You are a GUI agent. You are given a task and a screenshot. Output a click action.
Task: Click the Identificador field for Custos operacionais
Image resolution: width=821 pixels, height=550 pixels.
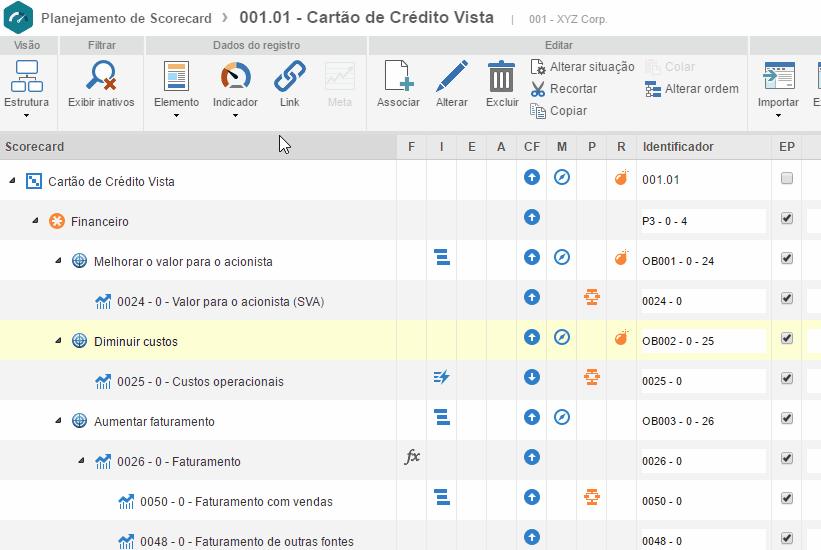702,381
